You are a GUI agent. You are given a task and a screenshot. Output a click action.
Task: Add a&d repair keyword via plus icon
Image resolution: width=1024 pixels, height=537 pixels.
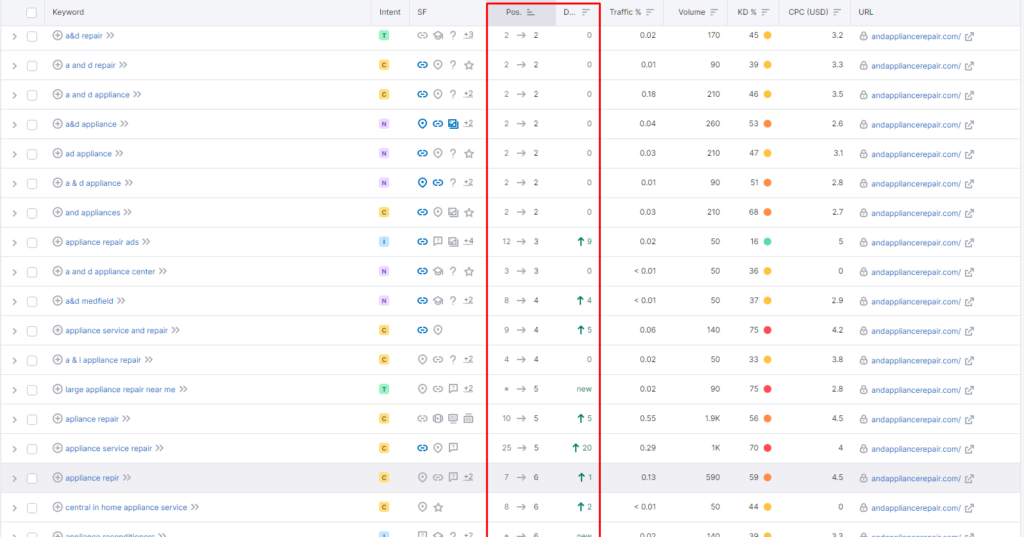pos(57,35)
